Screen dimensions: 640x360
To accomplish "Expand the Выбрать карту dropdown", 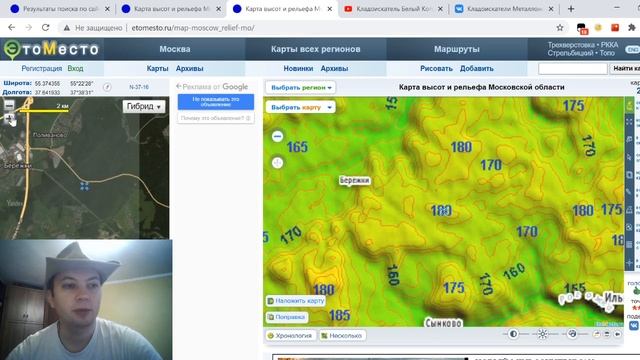I will (x=301, y=107).
